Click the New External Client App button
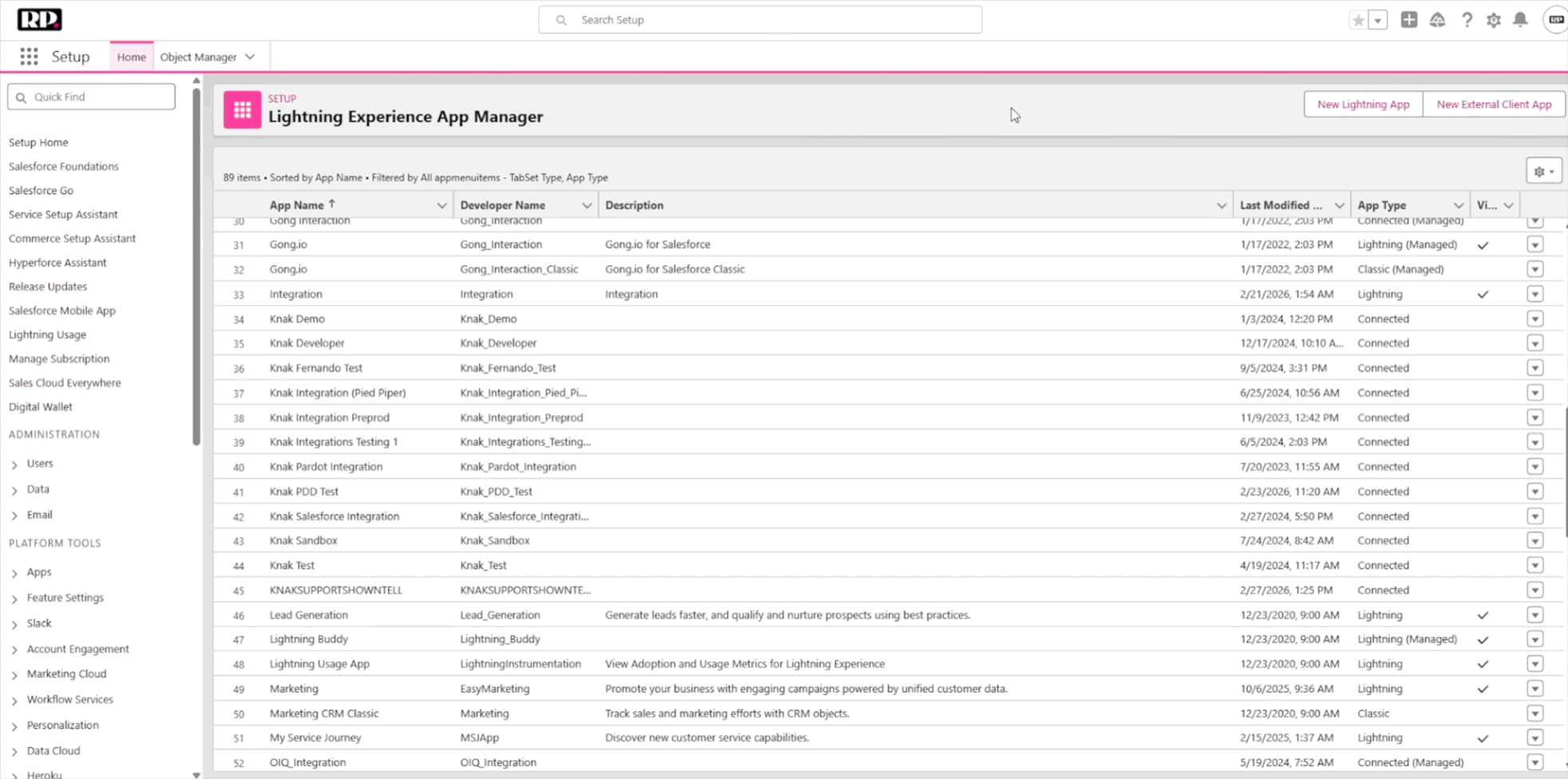1568x779 pixels. pyautogui.click(x=1493, y=104)
